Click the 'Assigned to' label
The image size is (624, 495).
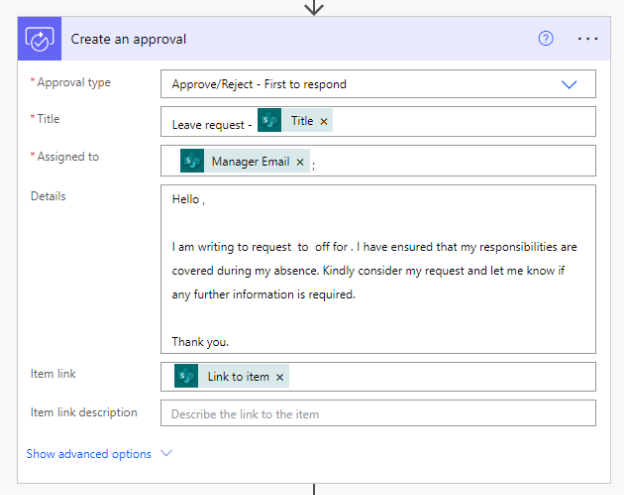coord(68,156)
